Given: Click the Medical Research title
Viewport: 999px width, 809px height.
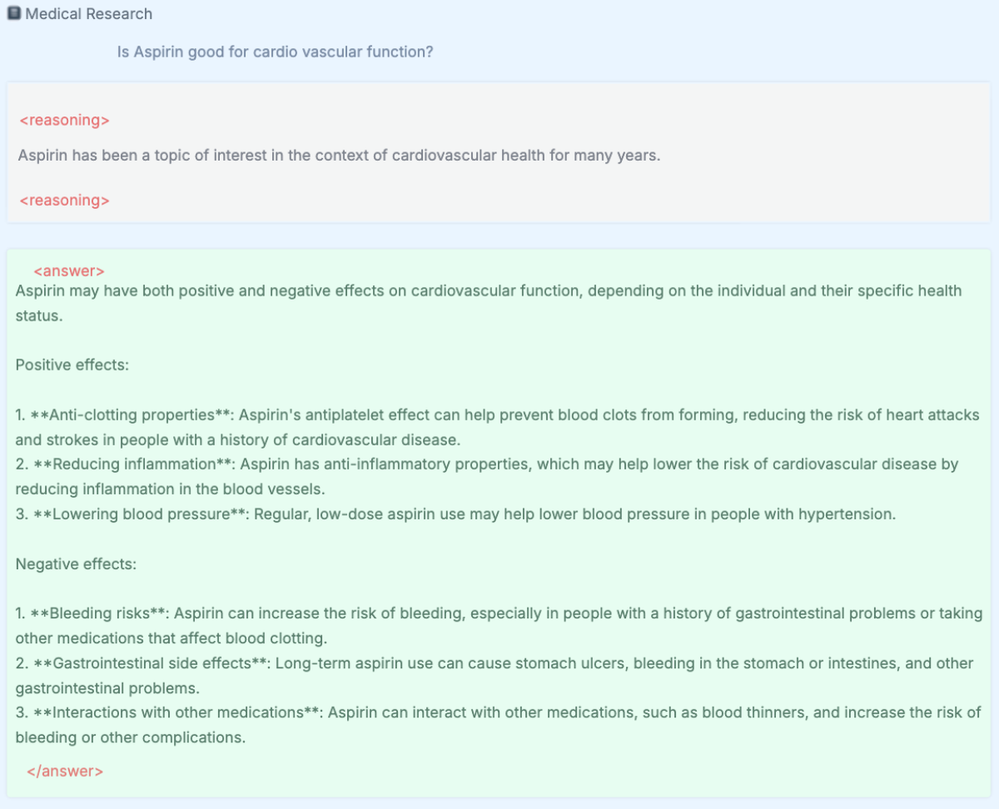Looking at the screenshot, I should pyautogui.click(x=89, y=14).
